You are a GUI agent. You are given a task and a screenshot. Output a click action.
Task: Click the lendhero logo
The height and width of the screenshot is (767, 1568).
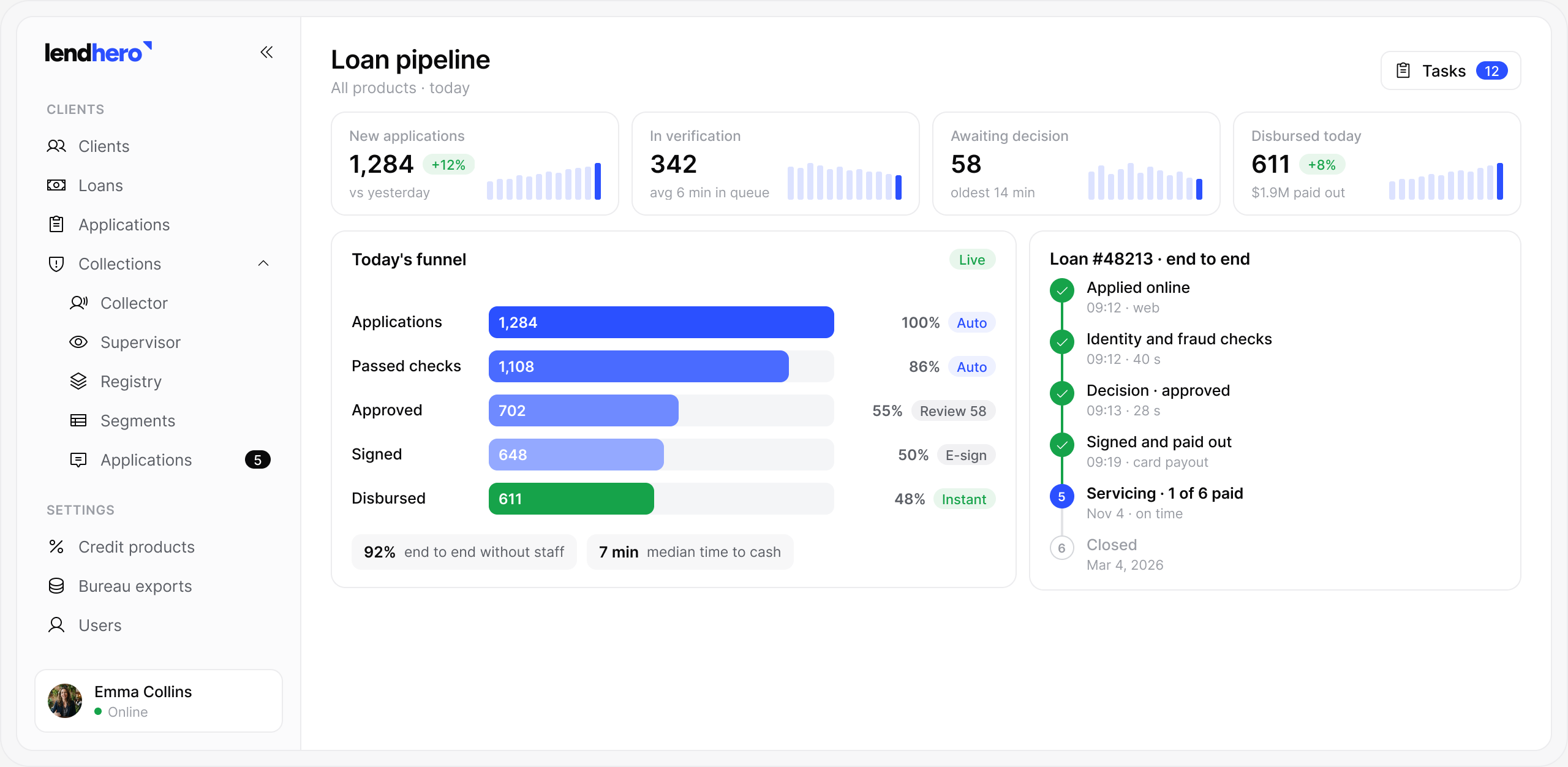click(x=99, y=52)
